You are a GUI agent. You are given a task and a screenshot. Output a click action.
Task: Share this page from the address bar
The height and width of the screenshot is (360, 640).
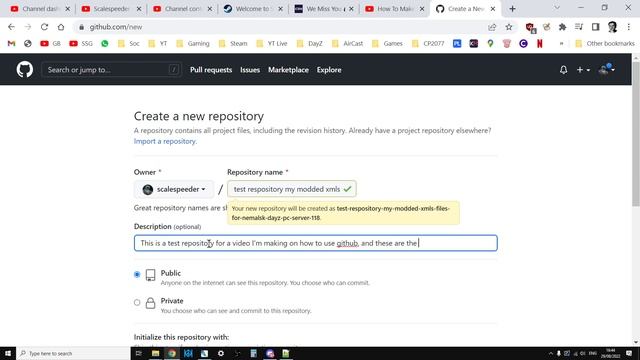pyautogui.click(x=492, y=27)
